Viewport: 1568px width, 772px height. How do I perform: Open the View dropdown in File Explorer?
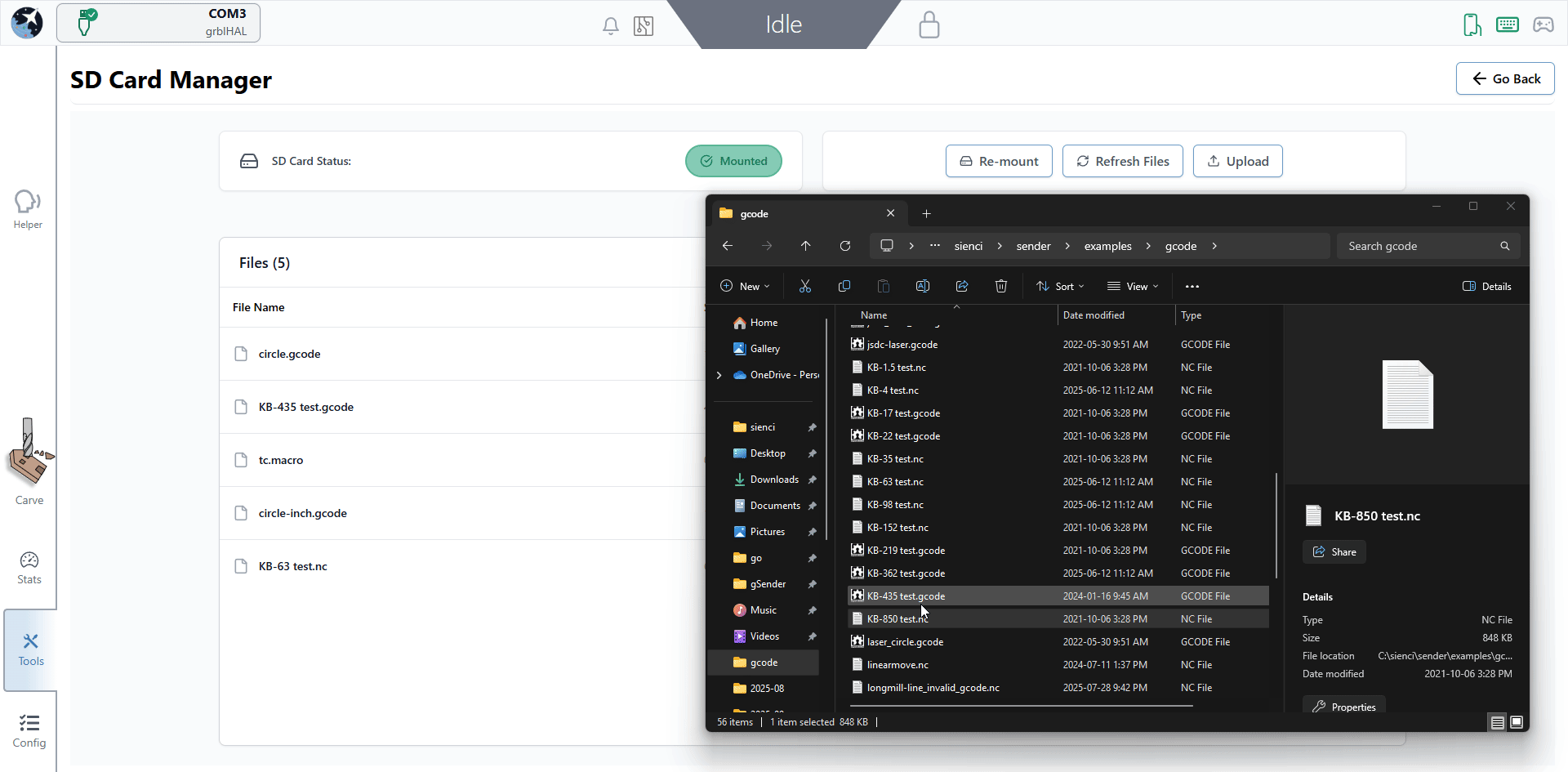pos(1133,286)
